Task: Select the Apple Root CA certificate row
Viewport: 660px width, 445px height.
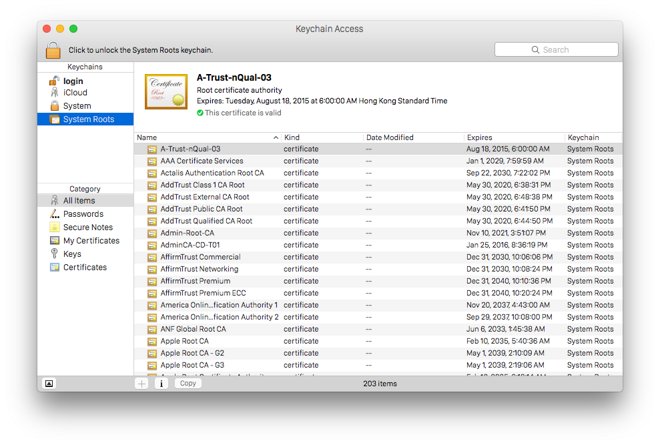Action: 378,341
